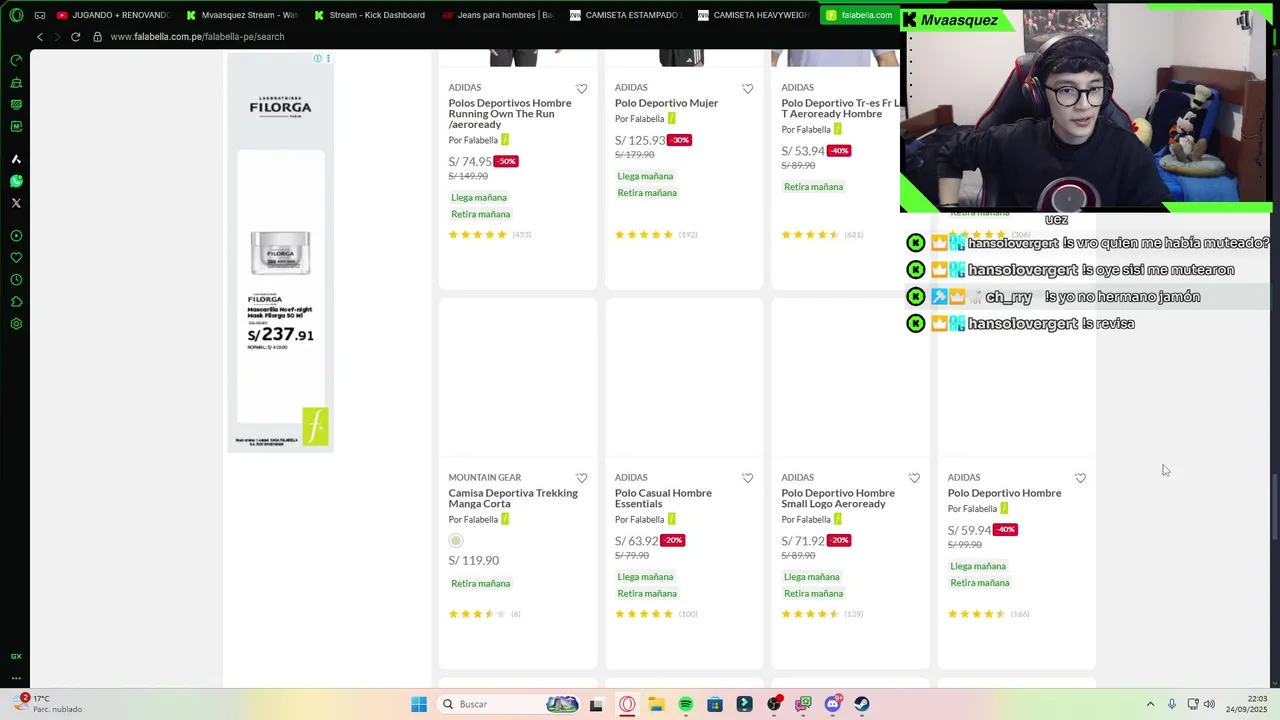1280x720 pixels.
Task: Open the workspaces controller icon in tab bar
Action: click(40, 15)
